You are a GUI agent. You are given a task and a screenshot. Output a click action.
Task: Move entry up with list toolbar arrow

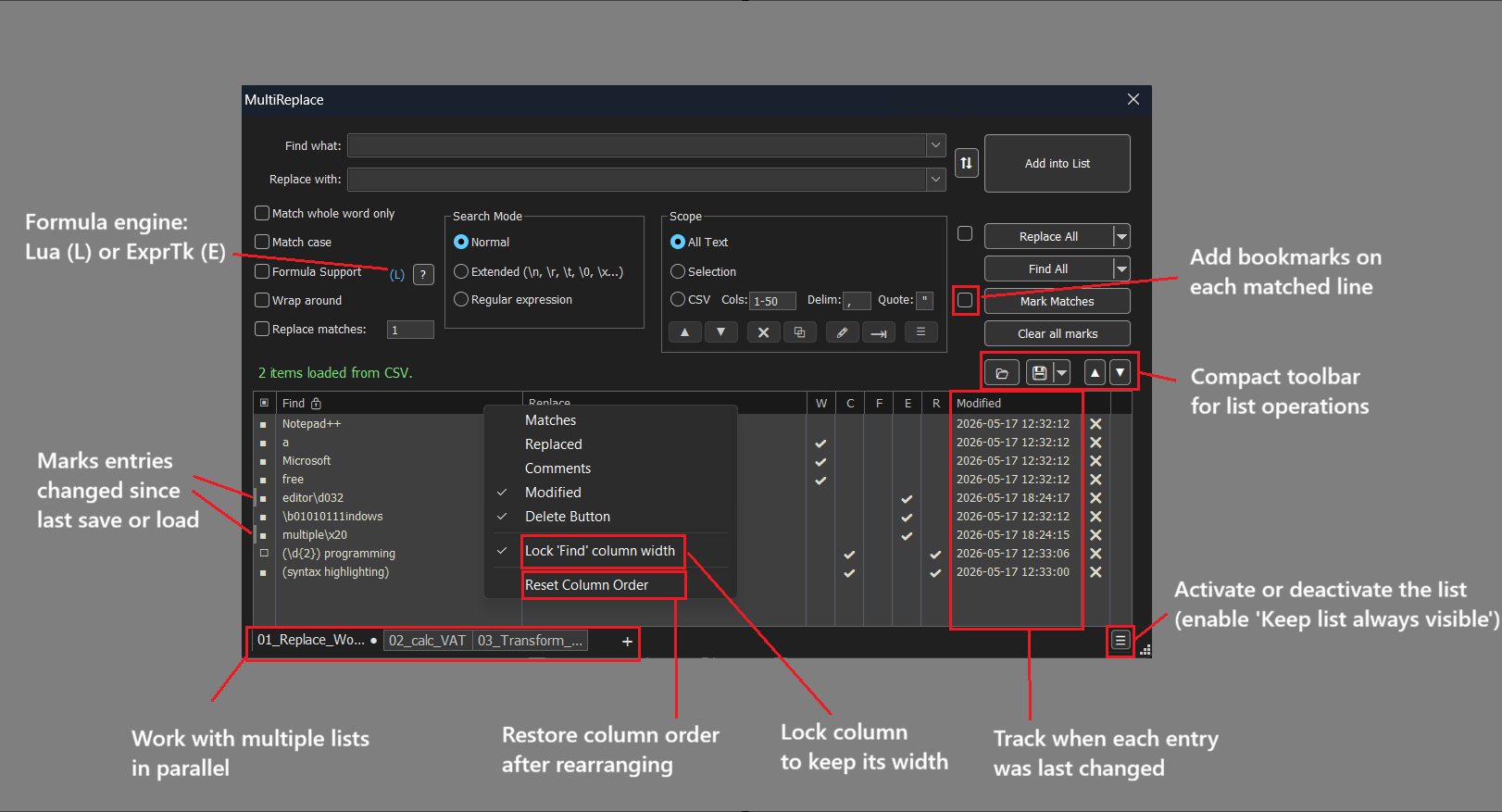1095,373
